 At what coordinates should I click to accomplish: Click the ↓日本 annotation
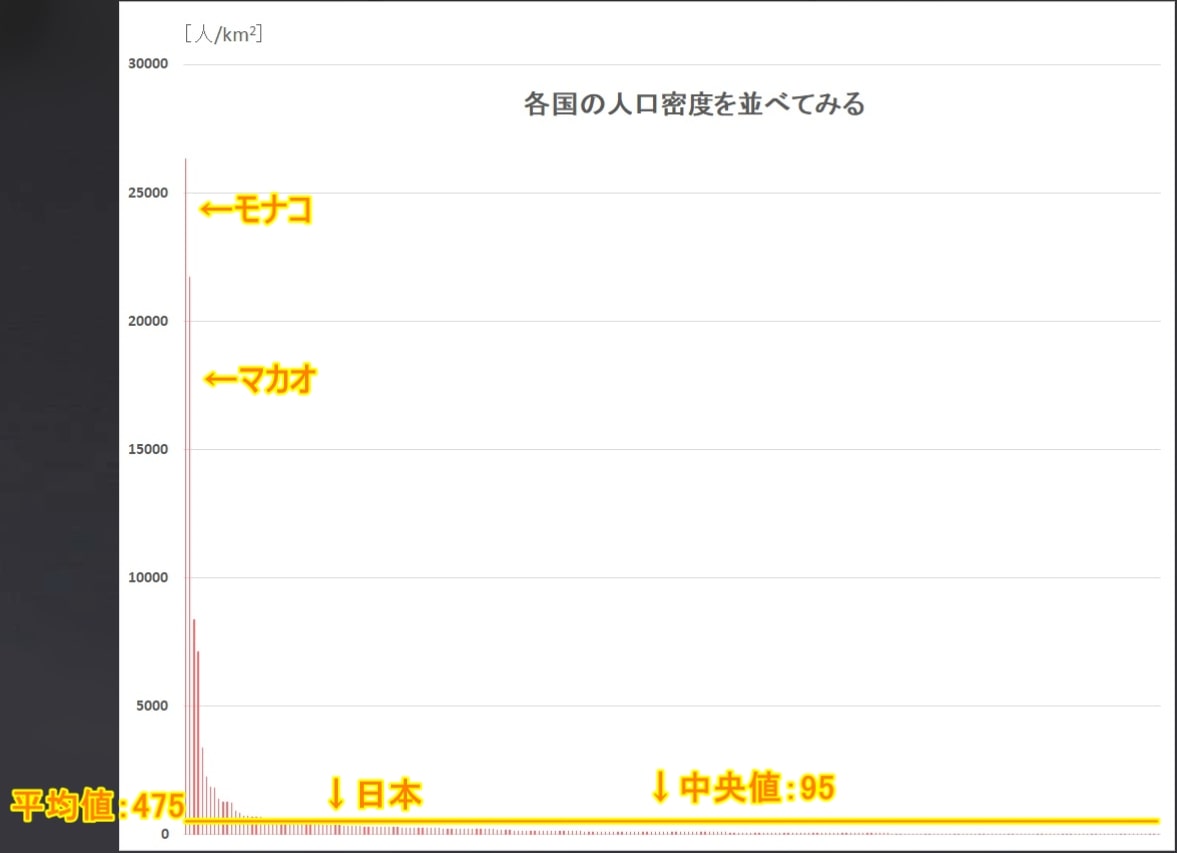[374, 795]
